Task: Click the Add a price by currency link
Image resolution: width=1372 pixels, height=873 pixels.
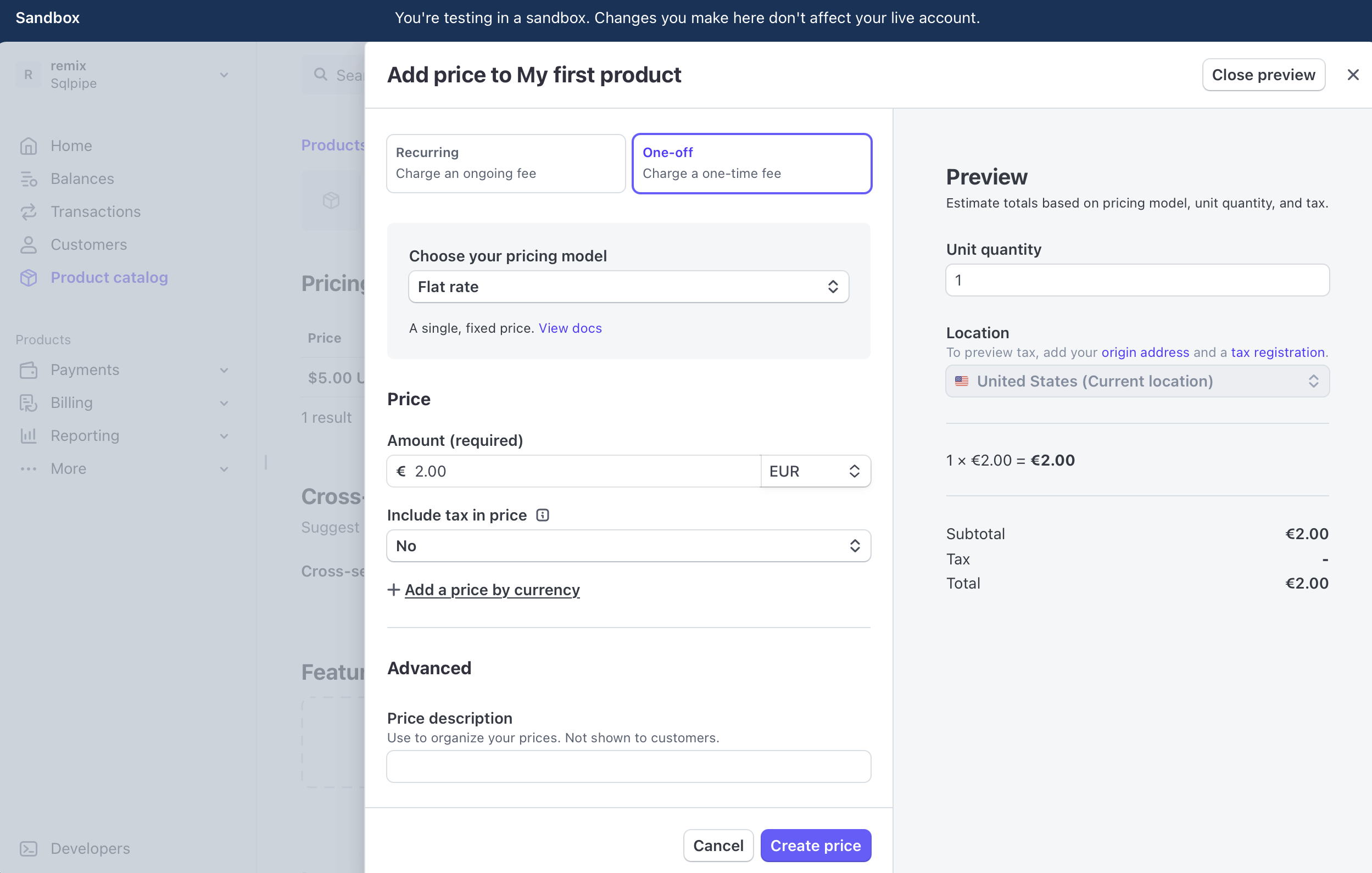Action: coord(492,590)
